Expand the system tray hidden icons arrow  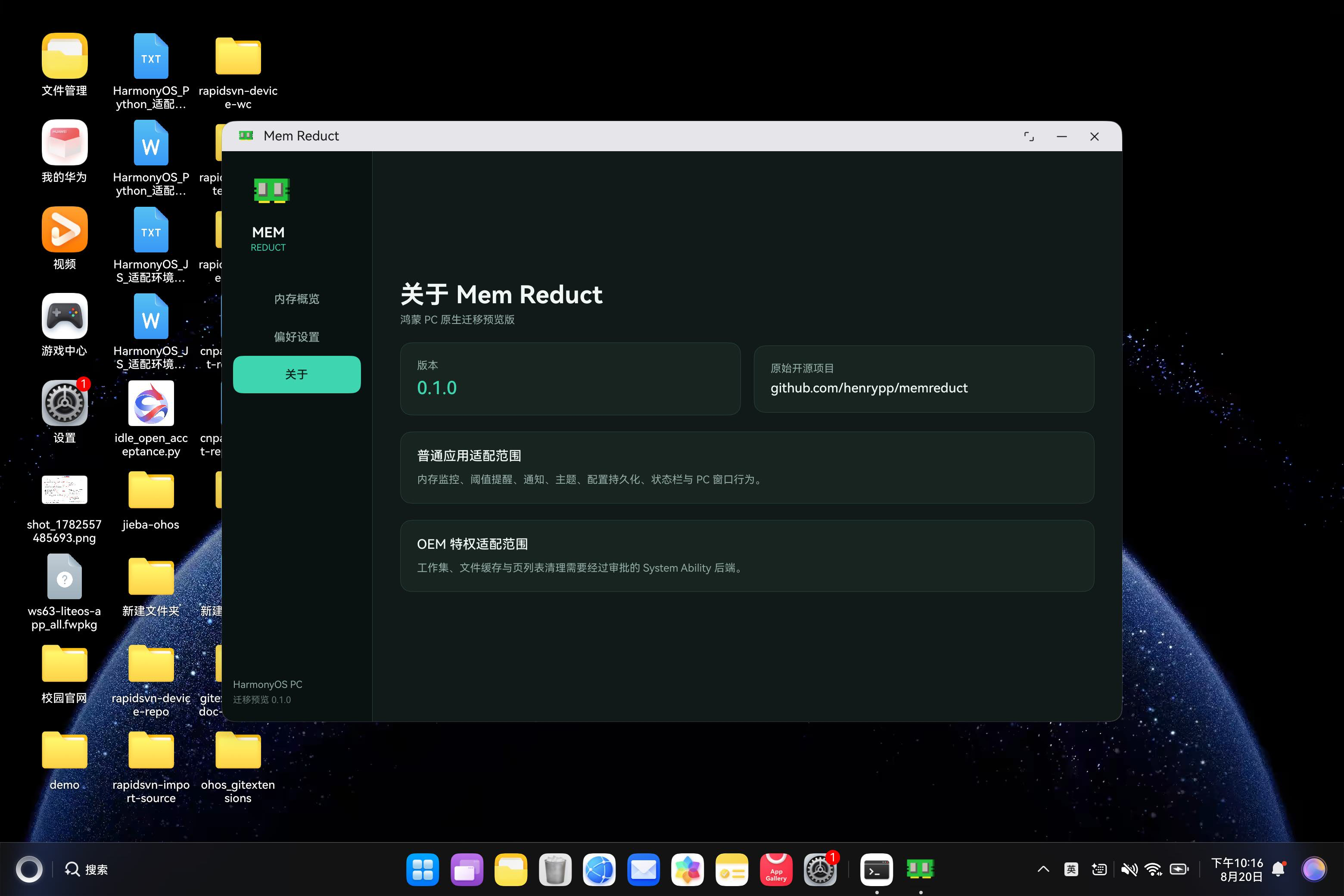point(1043,869)
